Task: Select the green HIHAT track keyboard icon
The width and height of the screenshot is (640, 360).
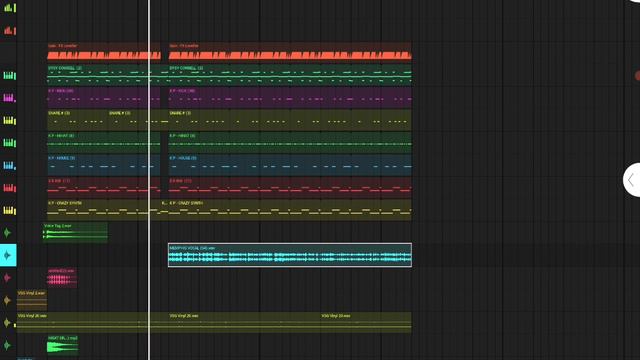Action: 10,143
